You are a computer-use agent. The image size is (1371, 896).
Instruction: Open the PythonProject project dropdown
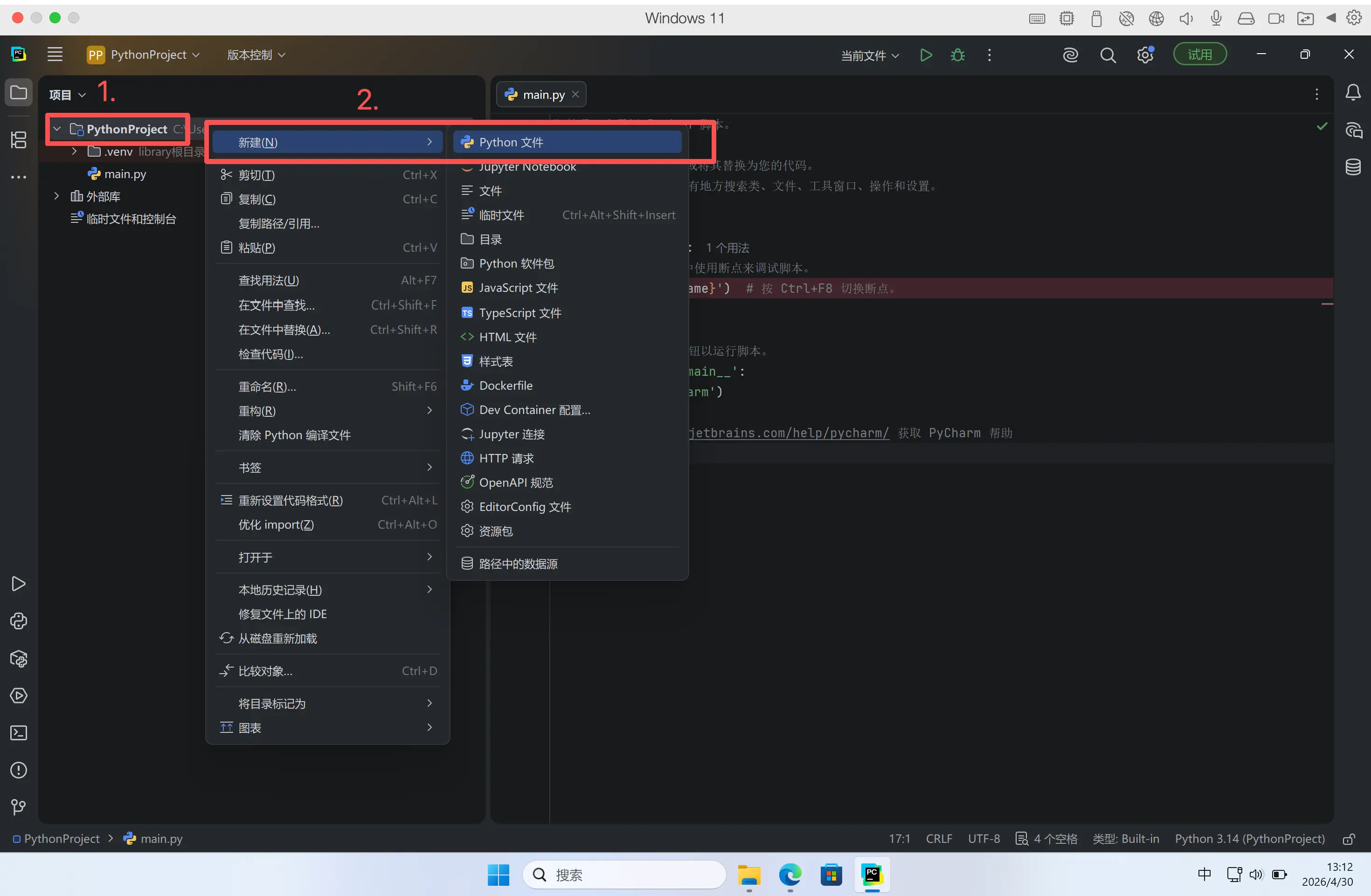coord(144,55)
